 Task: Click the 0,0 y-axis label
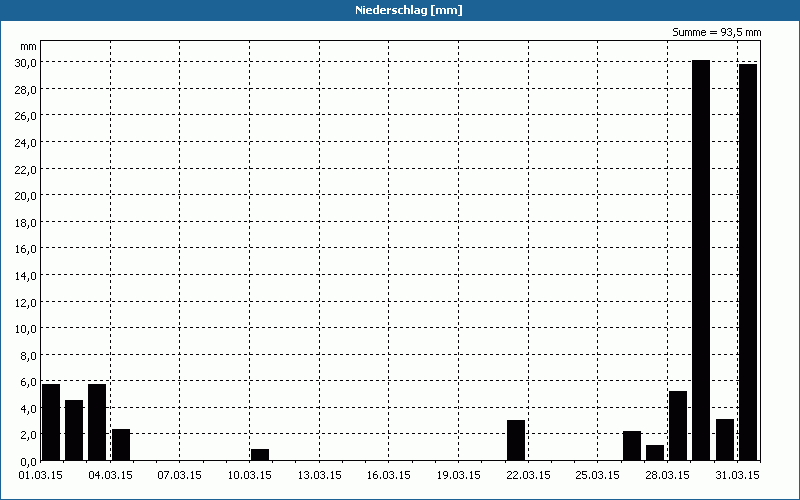tap(28, 462)
